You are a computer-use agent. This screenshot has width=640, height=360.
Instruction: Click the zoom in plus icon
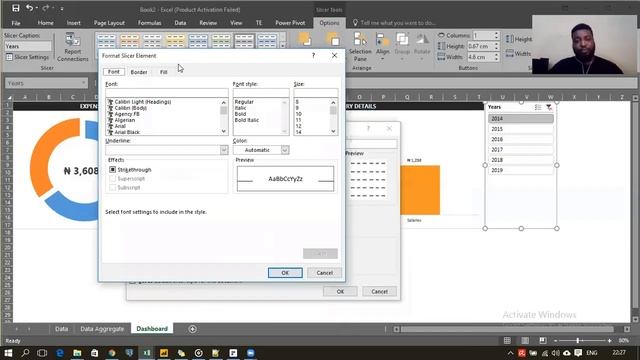point(609,340)
